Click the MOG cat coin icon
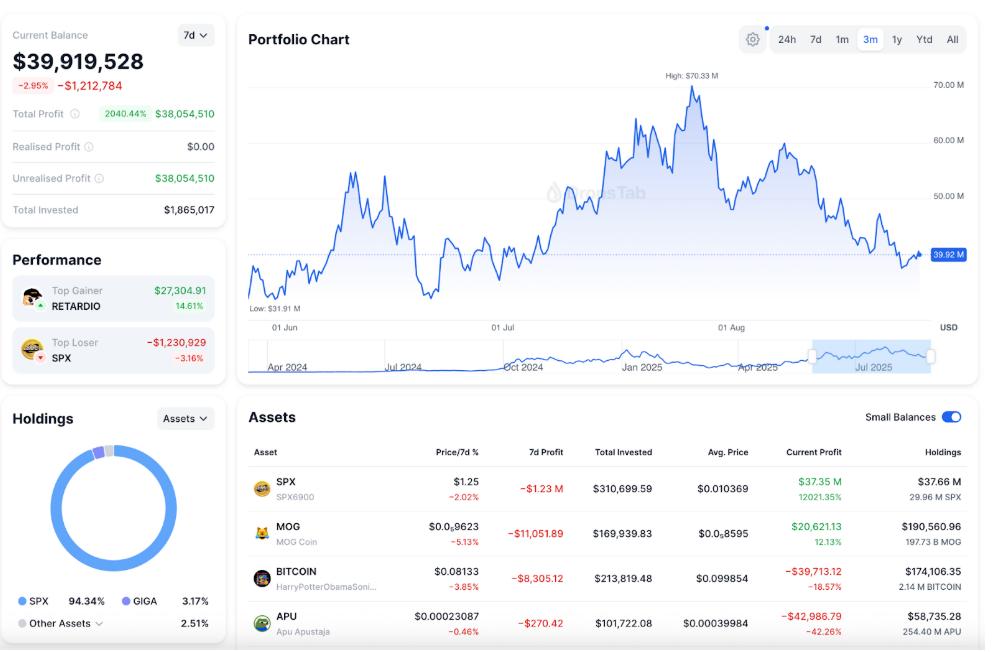This screenshot has width=993, height=652. [262, 533]
